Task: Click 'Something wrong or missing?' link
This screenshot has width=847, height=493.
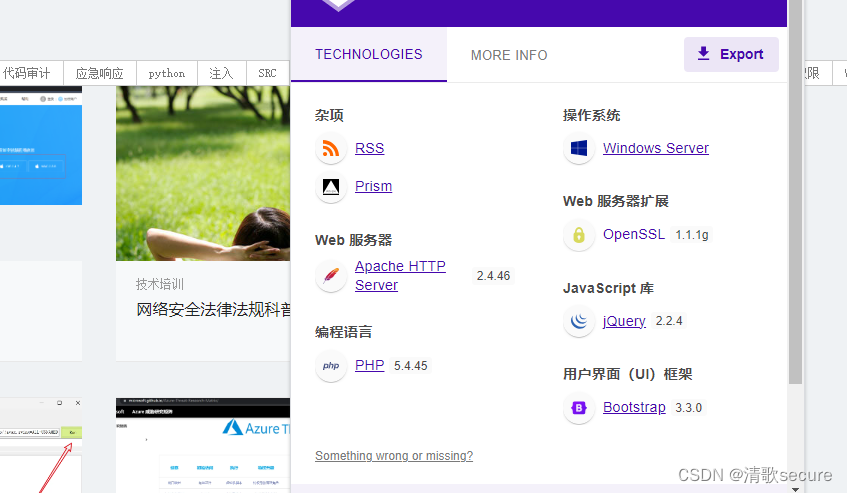Action: tap(394, 456)
